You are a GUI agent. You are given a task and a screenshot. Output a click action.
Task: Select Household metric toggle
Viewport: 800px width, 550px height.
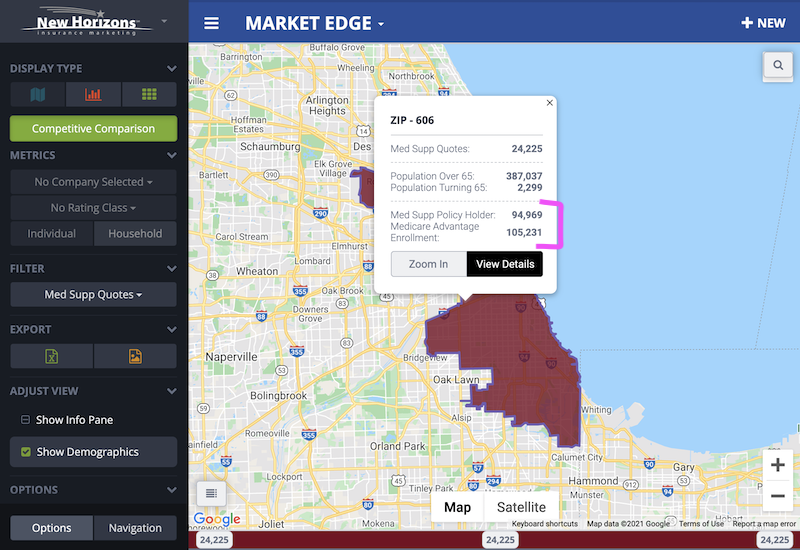click(135, 234)
